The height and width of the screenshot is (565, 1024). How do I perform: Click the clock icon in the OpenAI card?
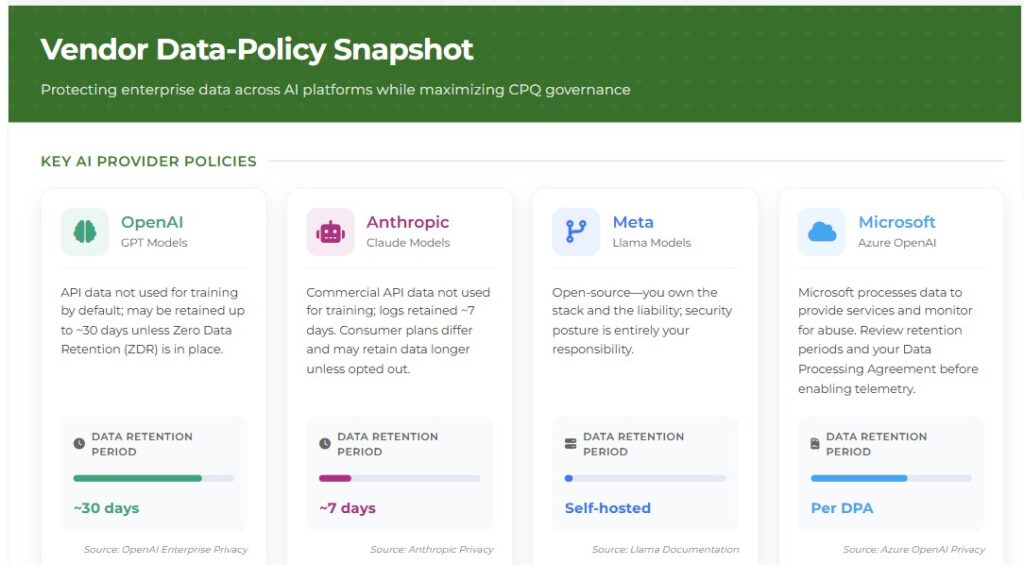tap(79, 443)
